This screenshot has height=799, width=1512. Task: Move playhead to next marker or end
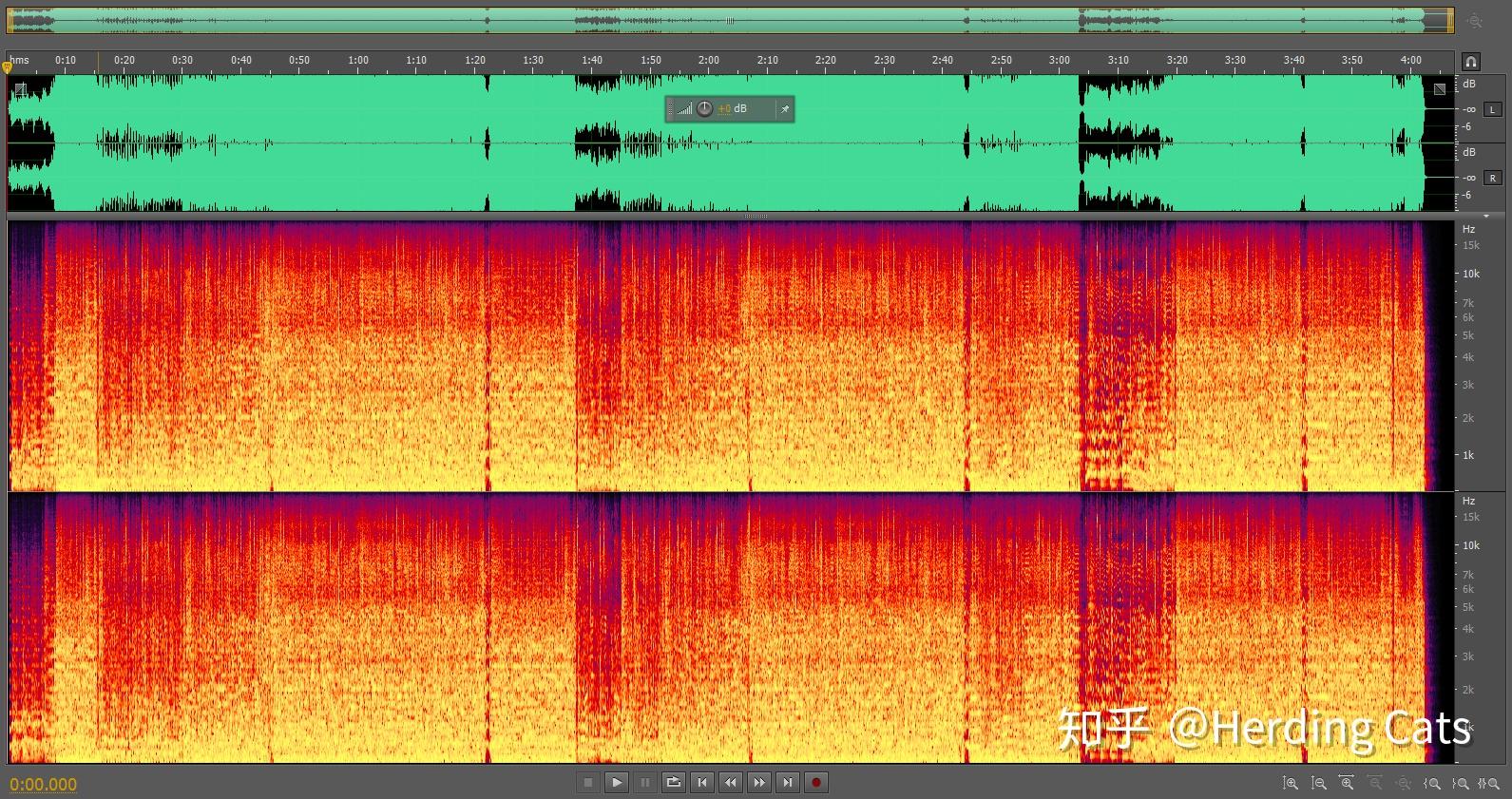coord(788,783)
